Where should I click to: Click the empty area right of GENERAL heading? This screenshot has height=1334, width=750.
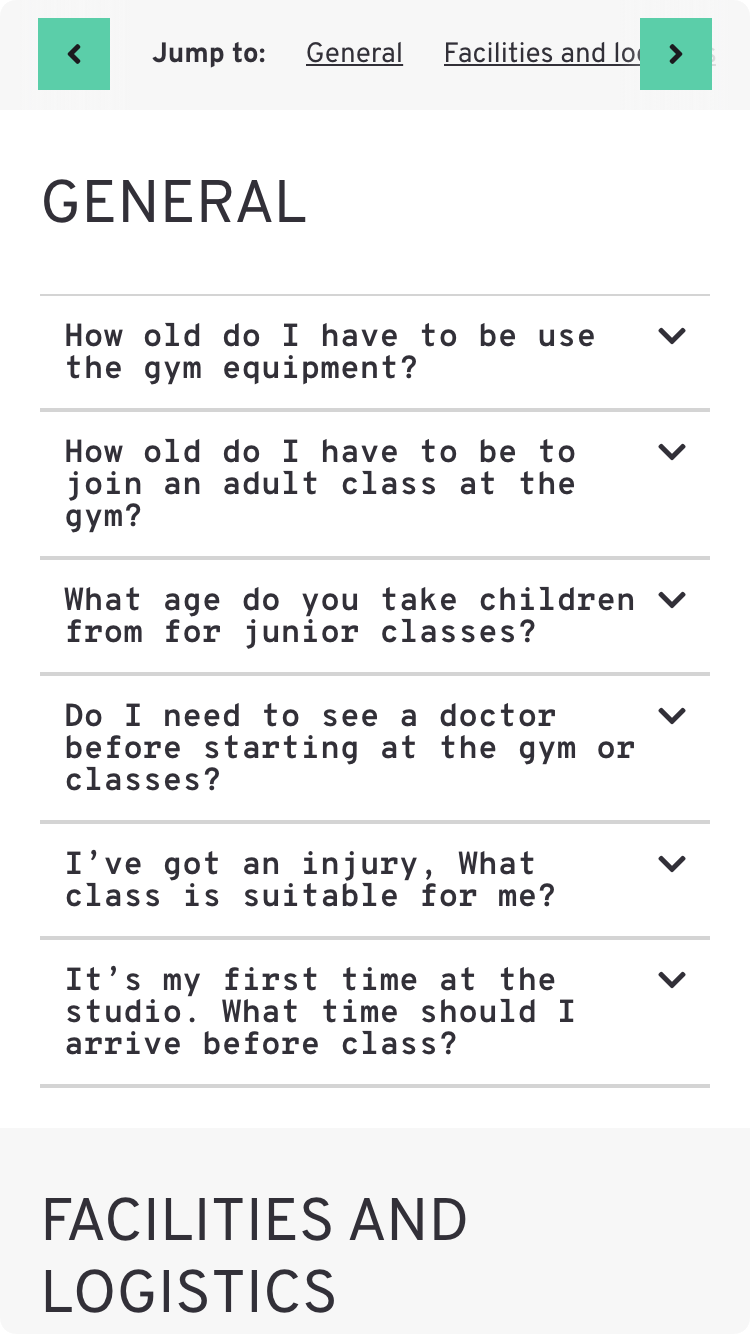(x=520, y=202)
